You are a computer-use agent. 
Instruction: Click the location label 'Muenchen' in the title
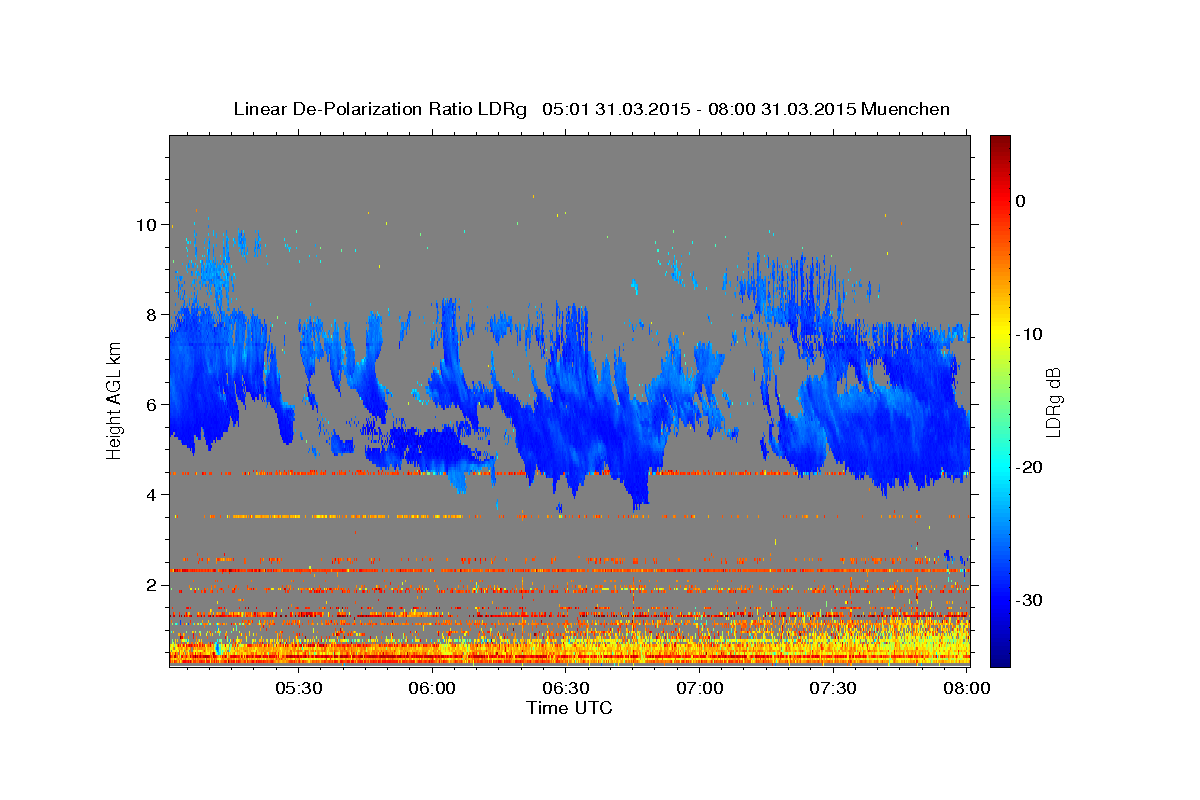tap(906, 109)
